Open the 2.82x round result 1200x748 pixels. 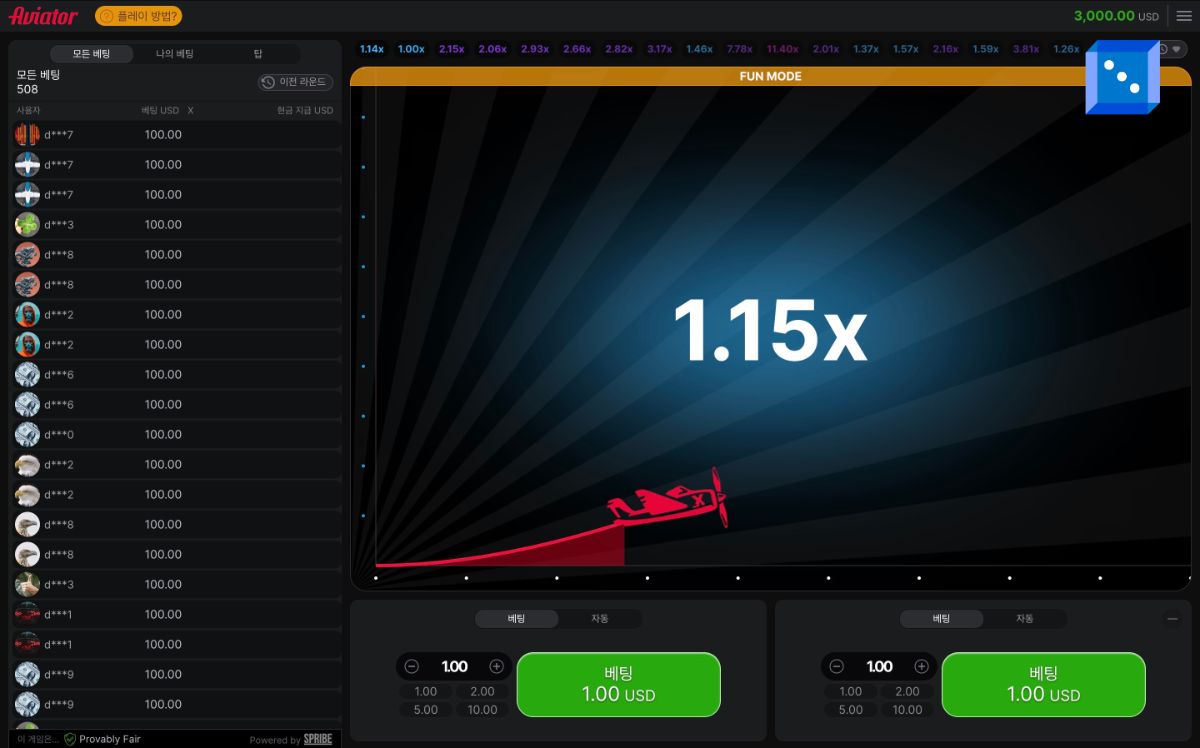619,49
